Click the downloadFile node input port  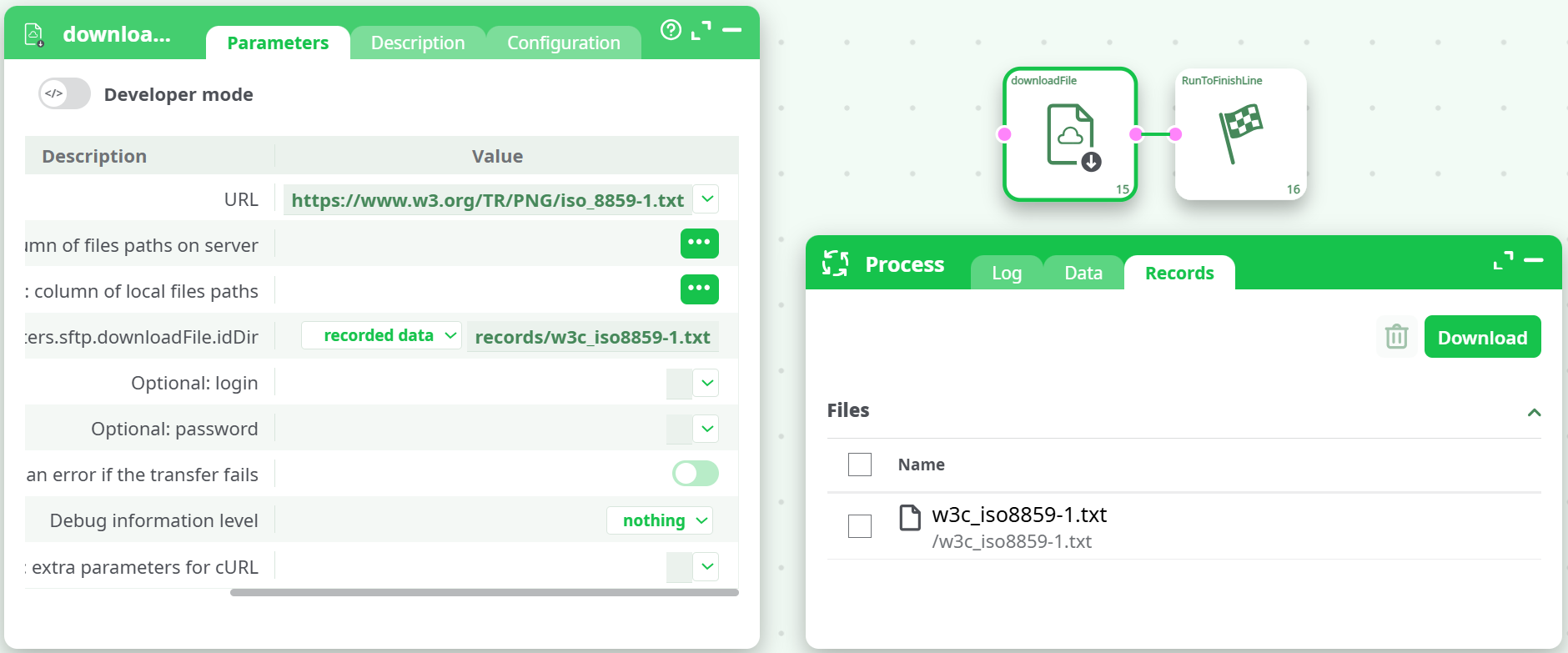click(1004, 134)
